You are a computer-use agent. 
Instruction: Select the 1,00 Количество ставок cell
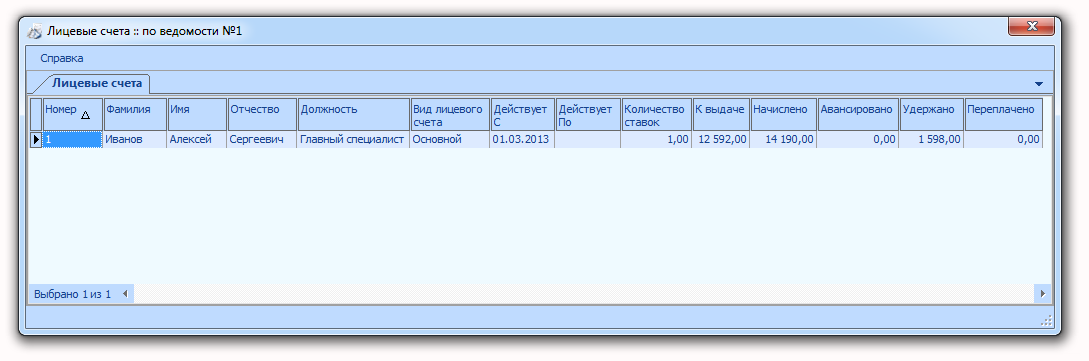click(x=657, y=140)
